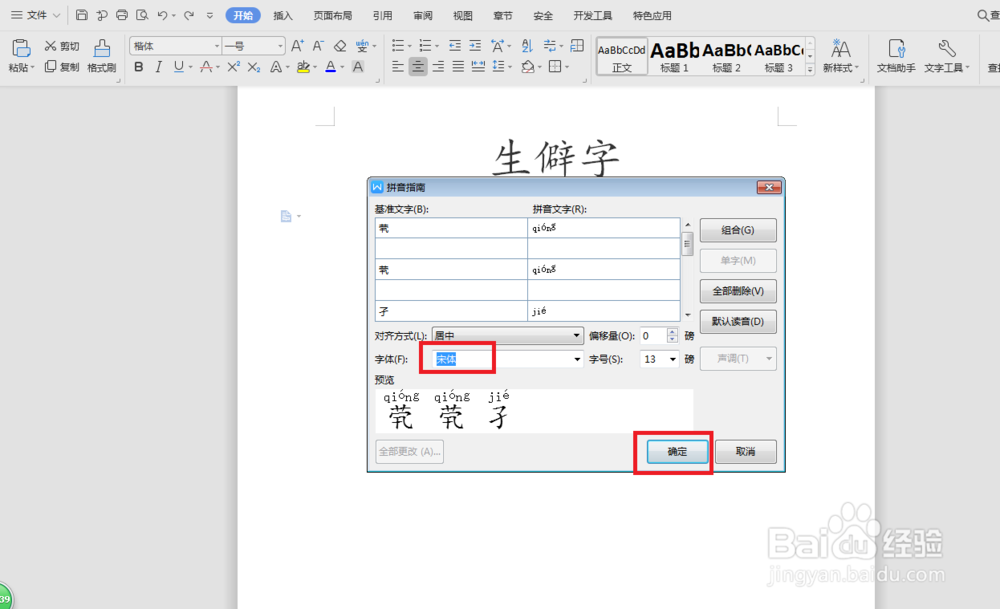Image resolution: width=1000 pixels, height=609 pixels.
Task: Increase 偏移量 with the up stepper arrow
Action: pyautogui.click(x=671, y=331)
